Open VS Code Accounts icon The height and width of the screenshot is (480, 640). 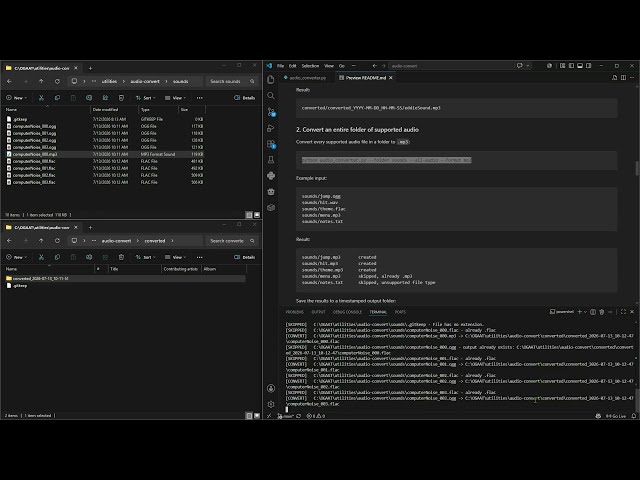(x=271, y=388)
